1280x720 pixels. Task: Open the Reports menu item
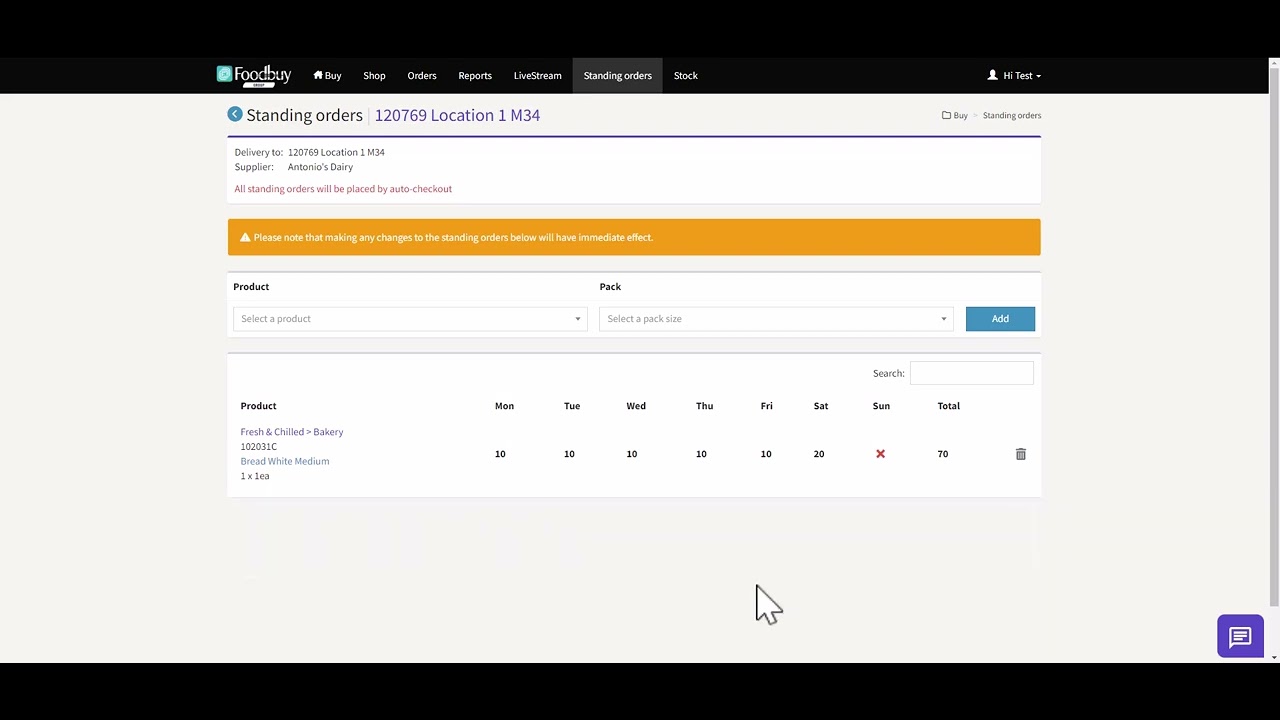click(475, 76)
